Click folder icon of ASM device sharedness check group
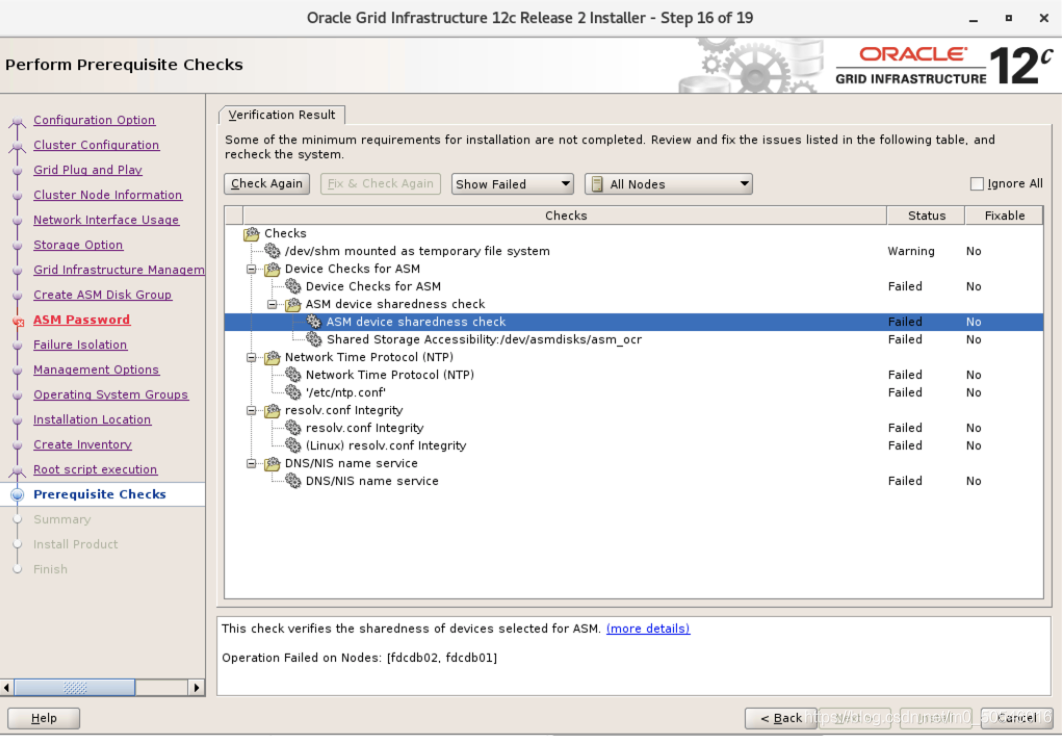Viewport: 1062px width, 736px height. click(x=293, y=304)
